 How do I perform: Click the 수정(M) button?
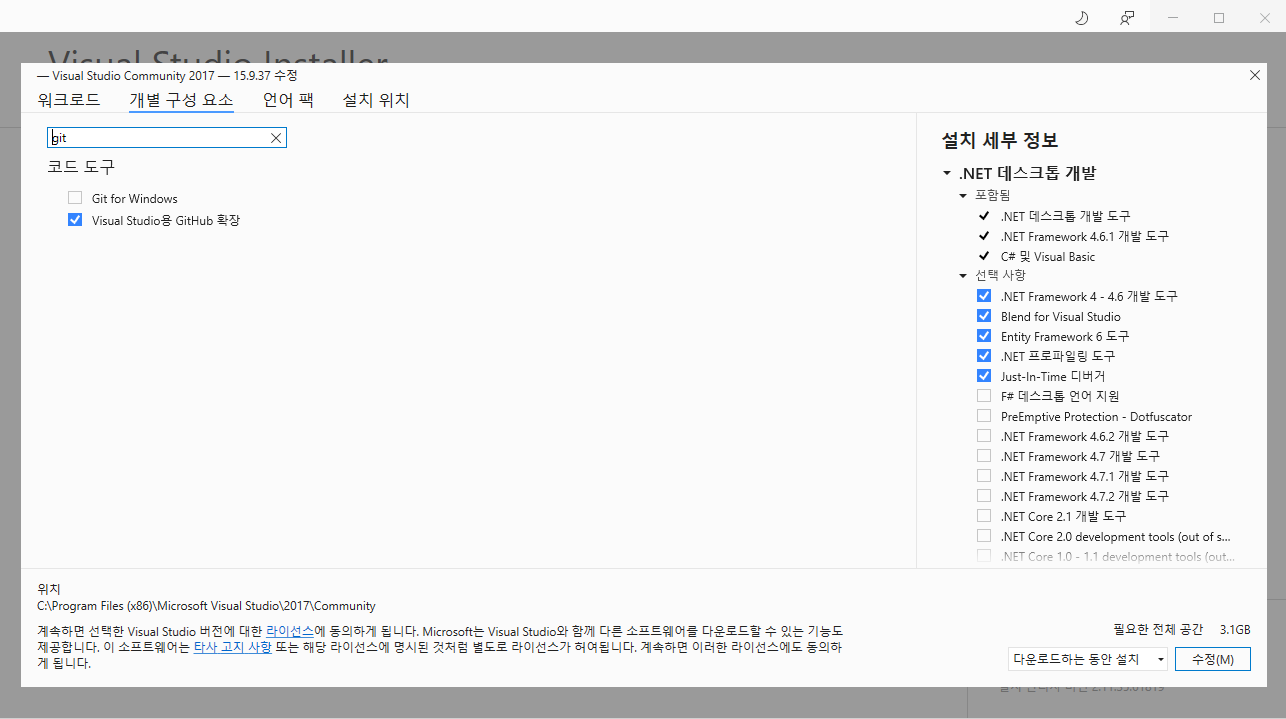tap(1213, 659)
